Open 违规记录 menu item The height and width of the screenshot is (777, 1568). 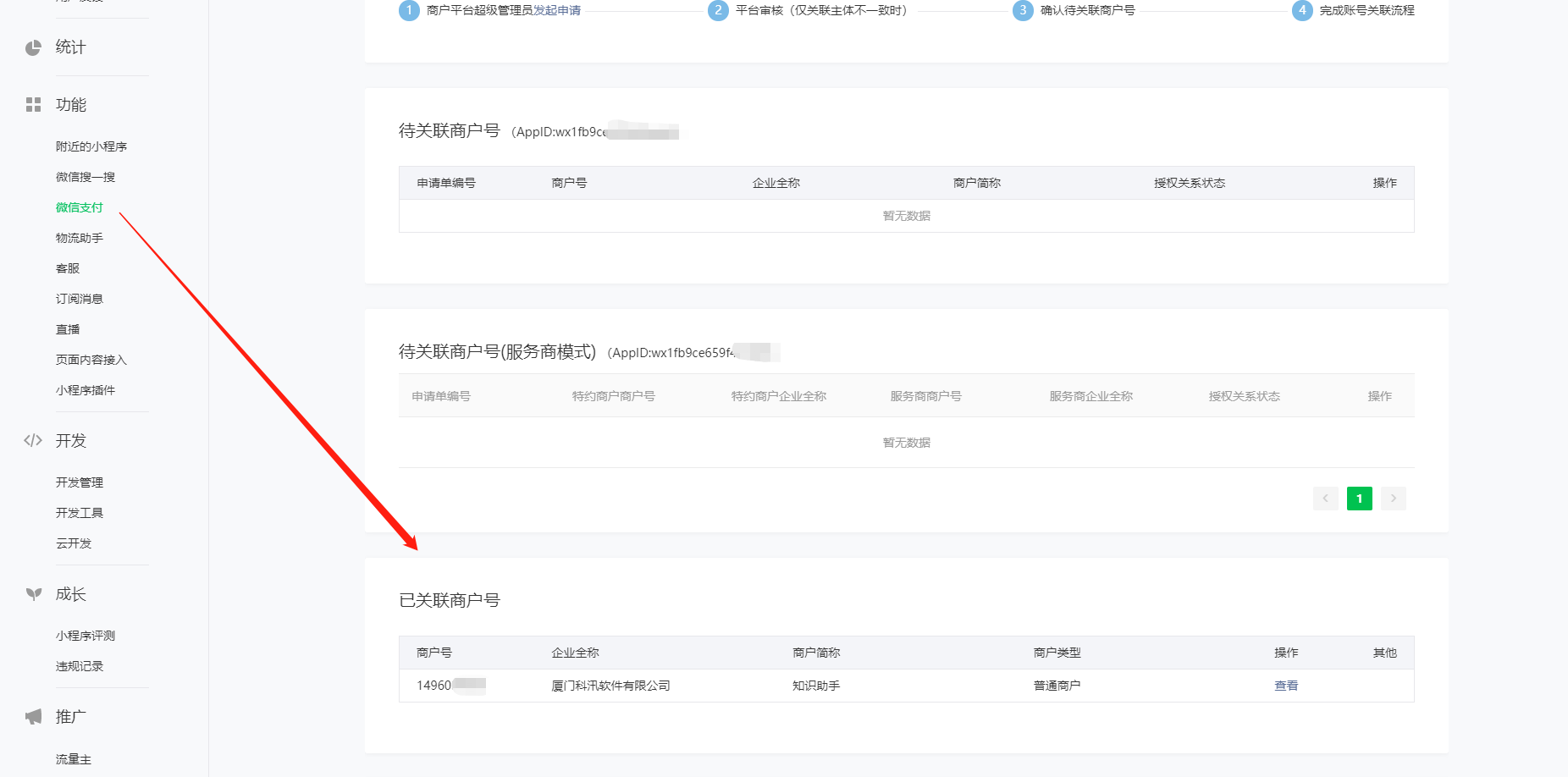coord(80,666)
